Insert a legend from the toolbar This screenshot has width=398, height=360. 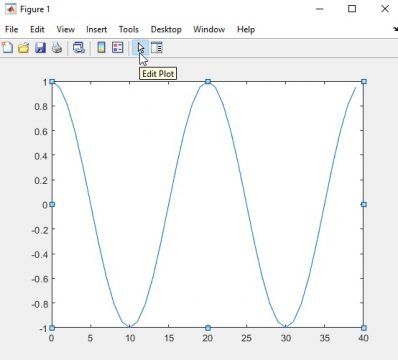click(x=118, y=48)
